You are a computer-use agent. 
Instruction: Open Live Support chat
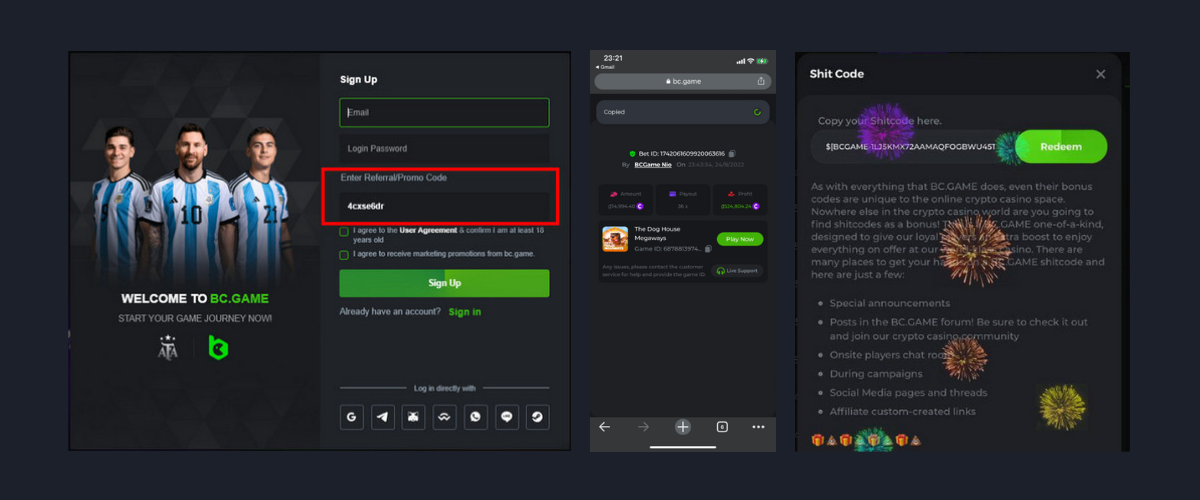tap(738, 270)
